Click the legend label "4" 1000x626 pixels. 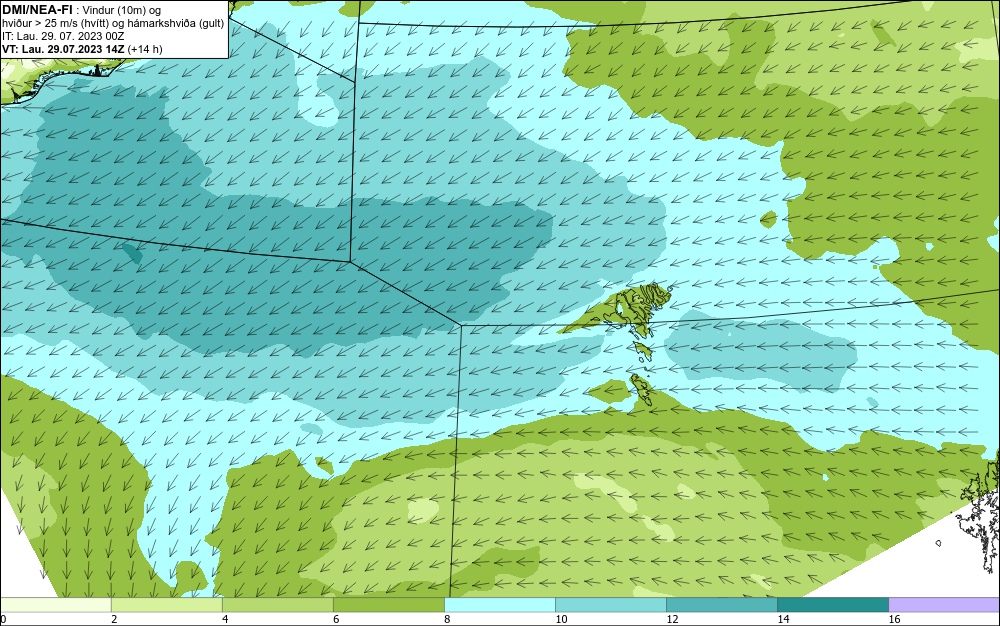225,619
